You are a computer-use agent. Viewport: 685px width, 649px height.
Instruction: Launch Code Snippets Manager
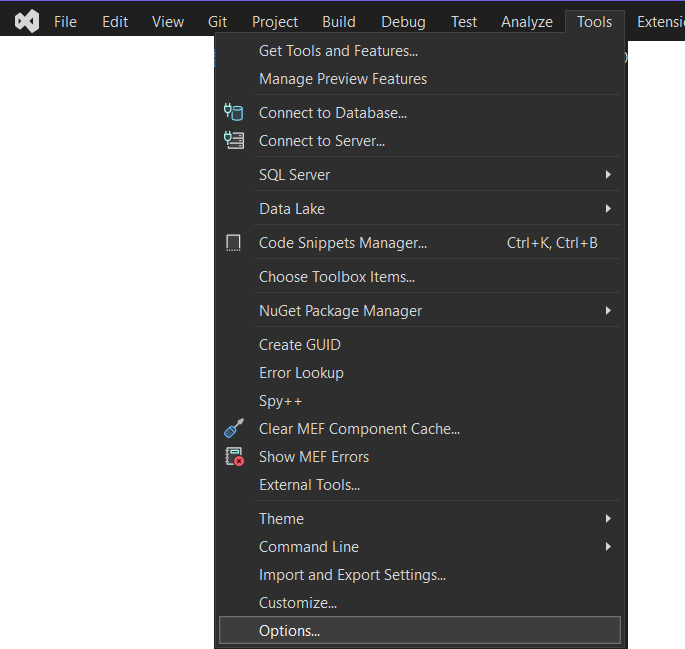pyautogui.click(x=419, y=243)
